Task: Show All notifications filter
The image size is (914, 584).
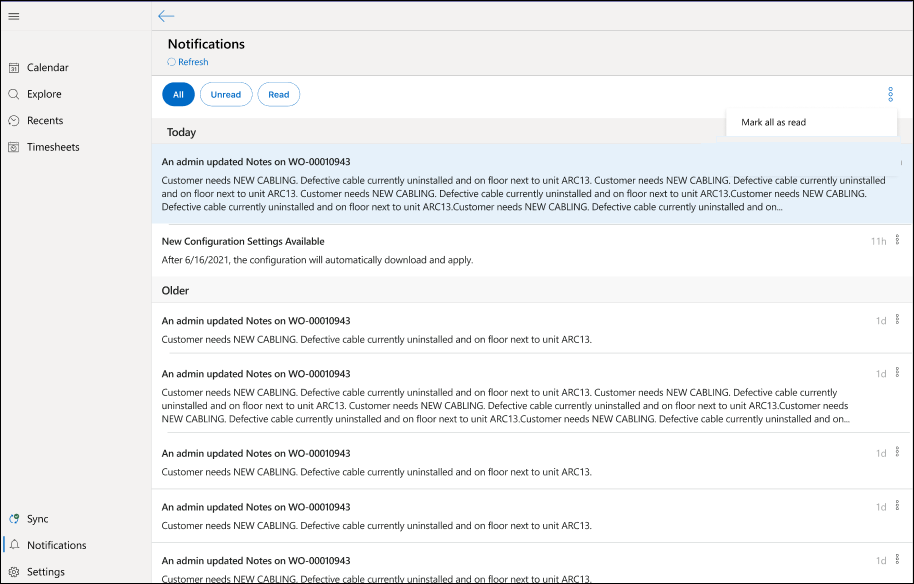Action: tap(178, 94)
